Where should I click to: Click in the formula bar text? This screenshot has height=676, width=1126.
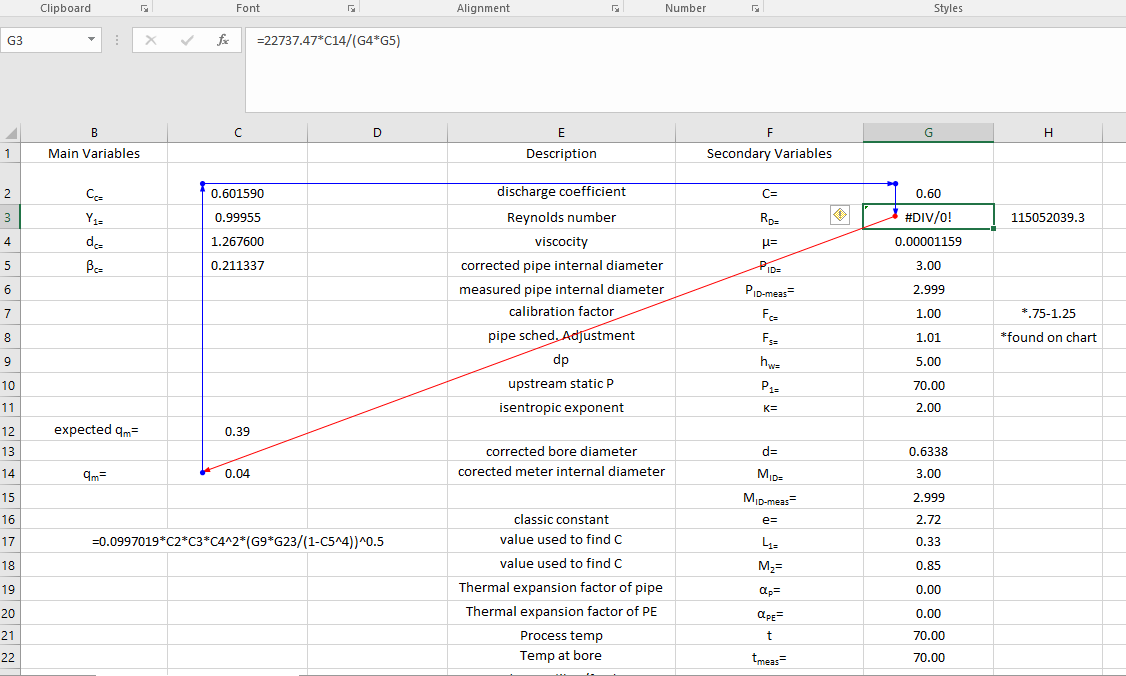coord(328,40)
